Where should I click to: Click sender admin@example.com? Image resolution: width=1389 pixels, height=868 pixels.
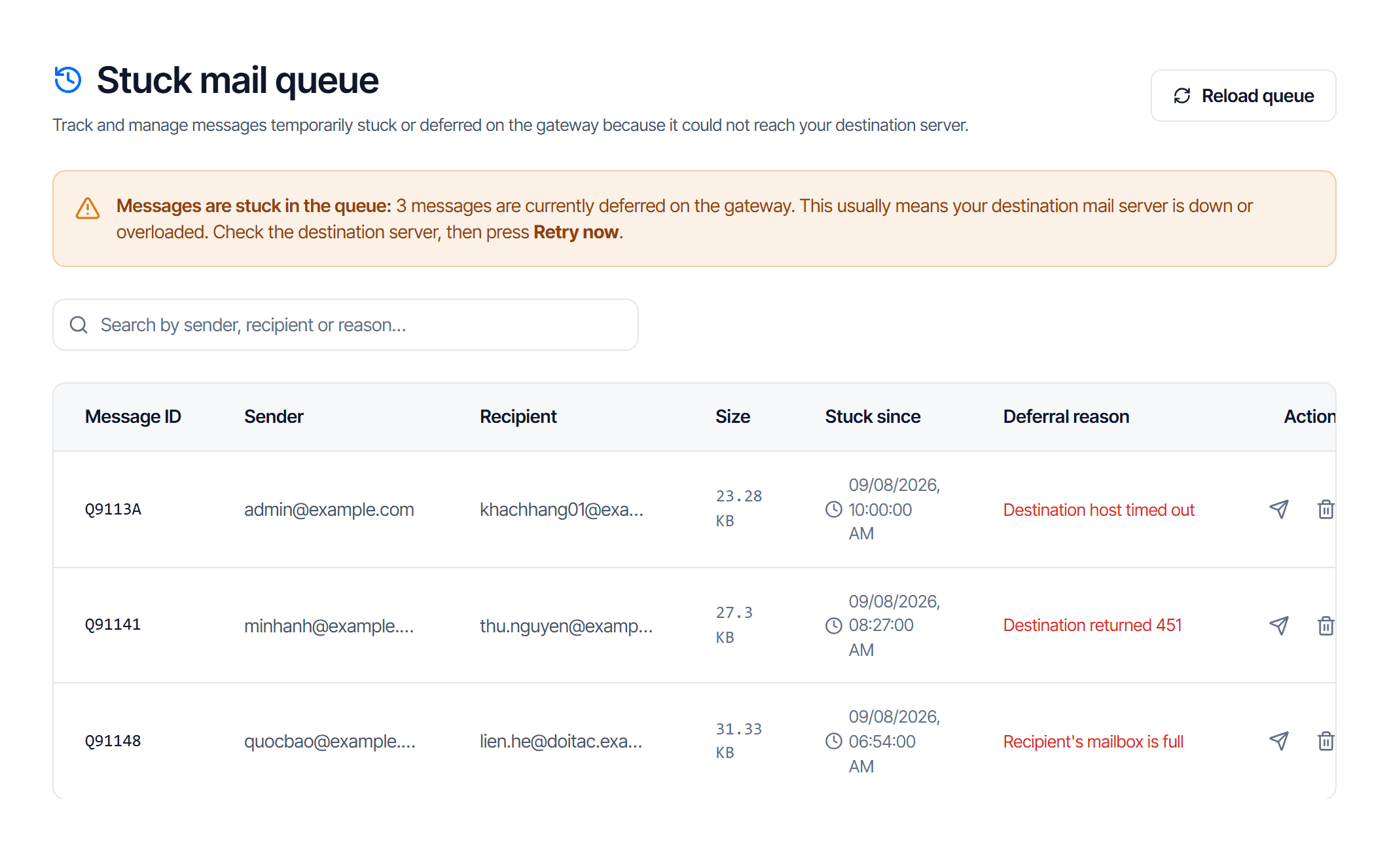[329, 509]
